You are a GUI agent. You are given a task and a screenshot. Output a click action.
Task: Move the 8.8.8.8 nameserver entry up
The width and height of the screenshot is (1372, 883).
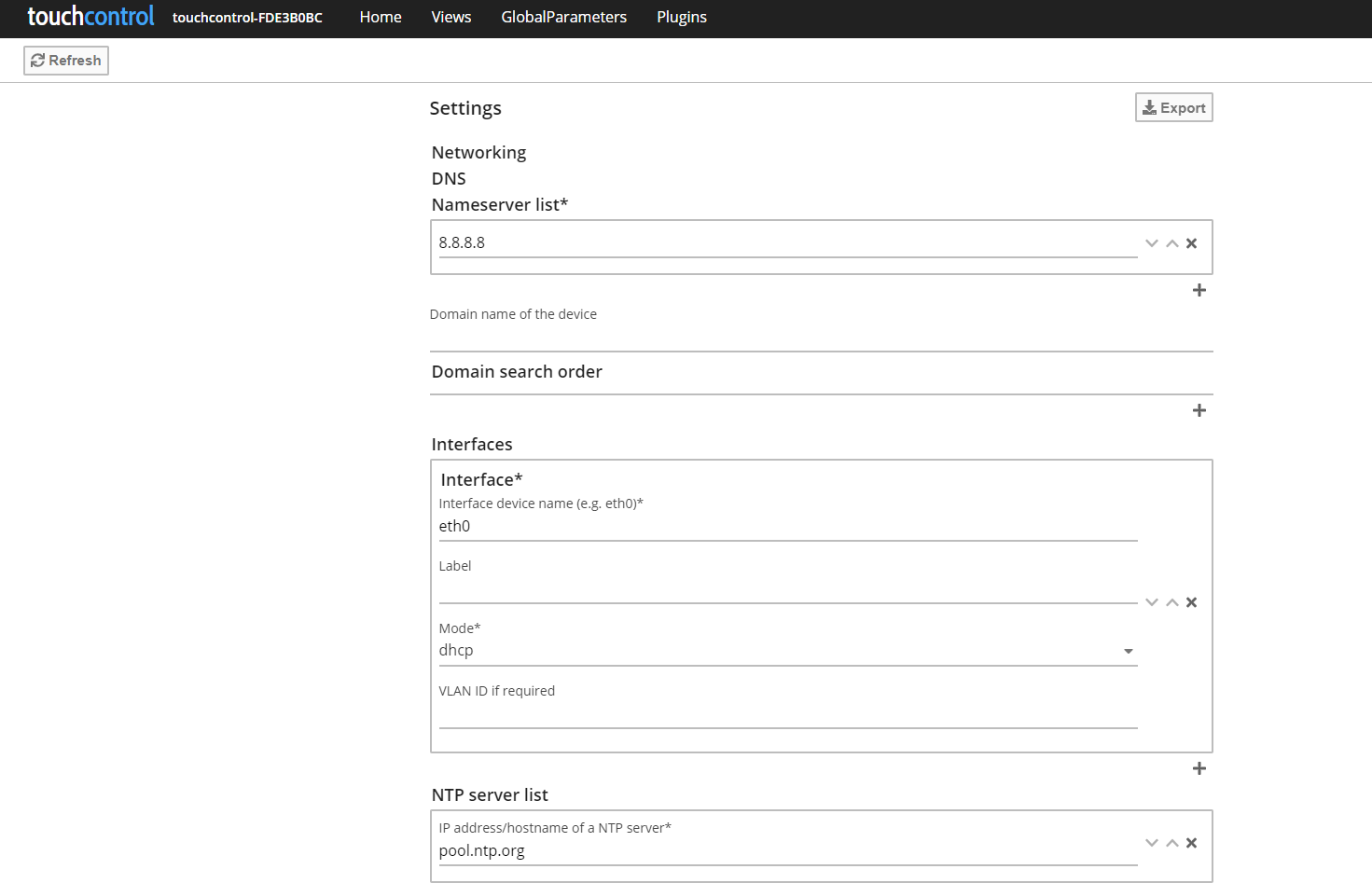pyautogui.click(x=1171, y=242)
